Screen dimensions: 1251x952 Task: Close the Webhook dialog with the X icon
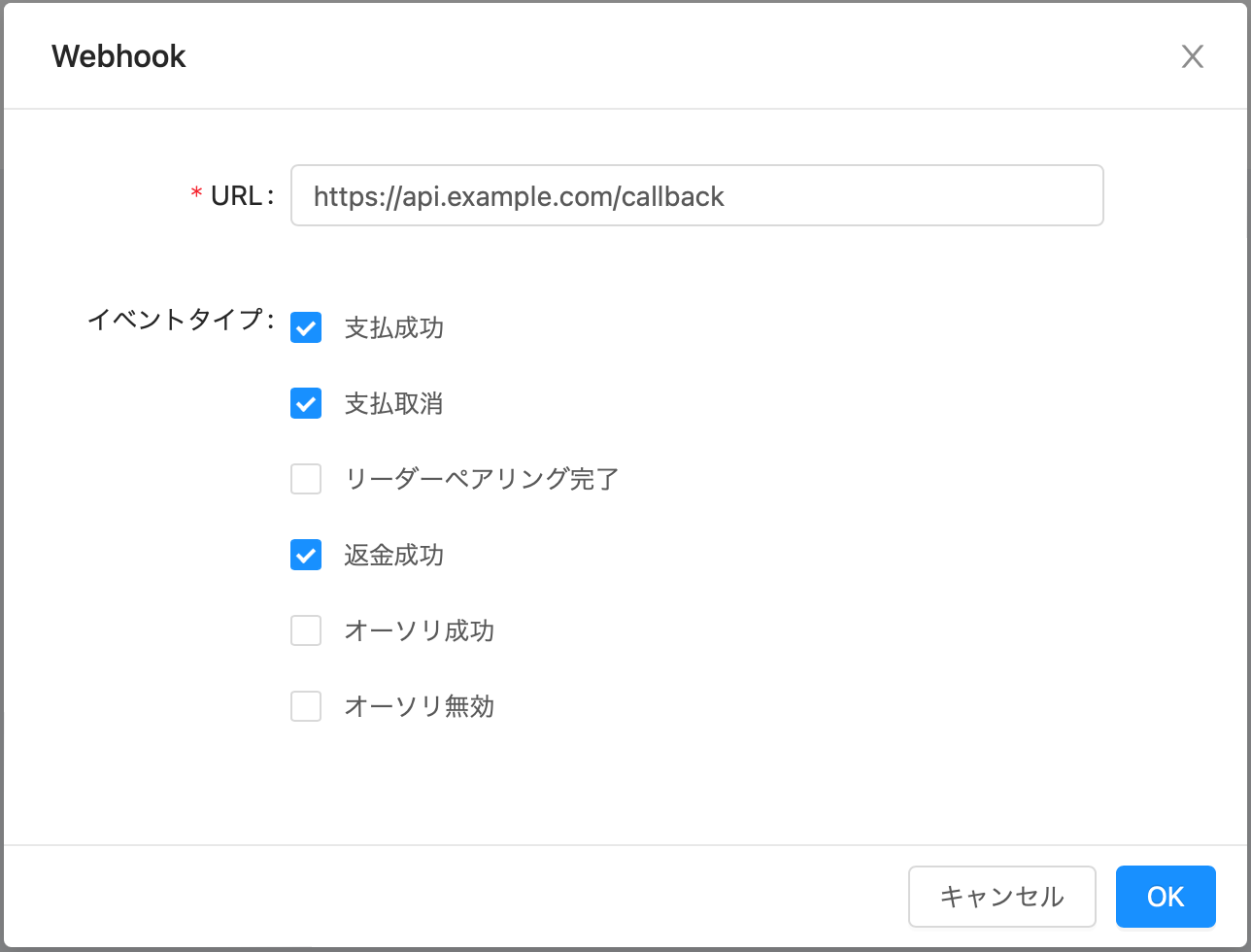(x=1192, y=56)
